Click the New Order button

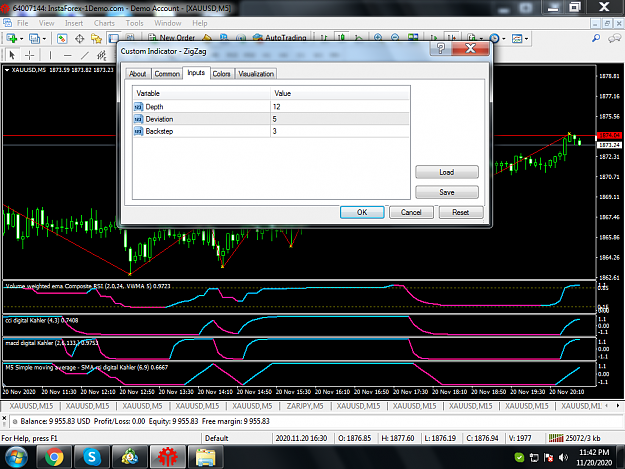click(x=171, y=38)
